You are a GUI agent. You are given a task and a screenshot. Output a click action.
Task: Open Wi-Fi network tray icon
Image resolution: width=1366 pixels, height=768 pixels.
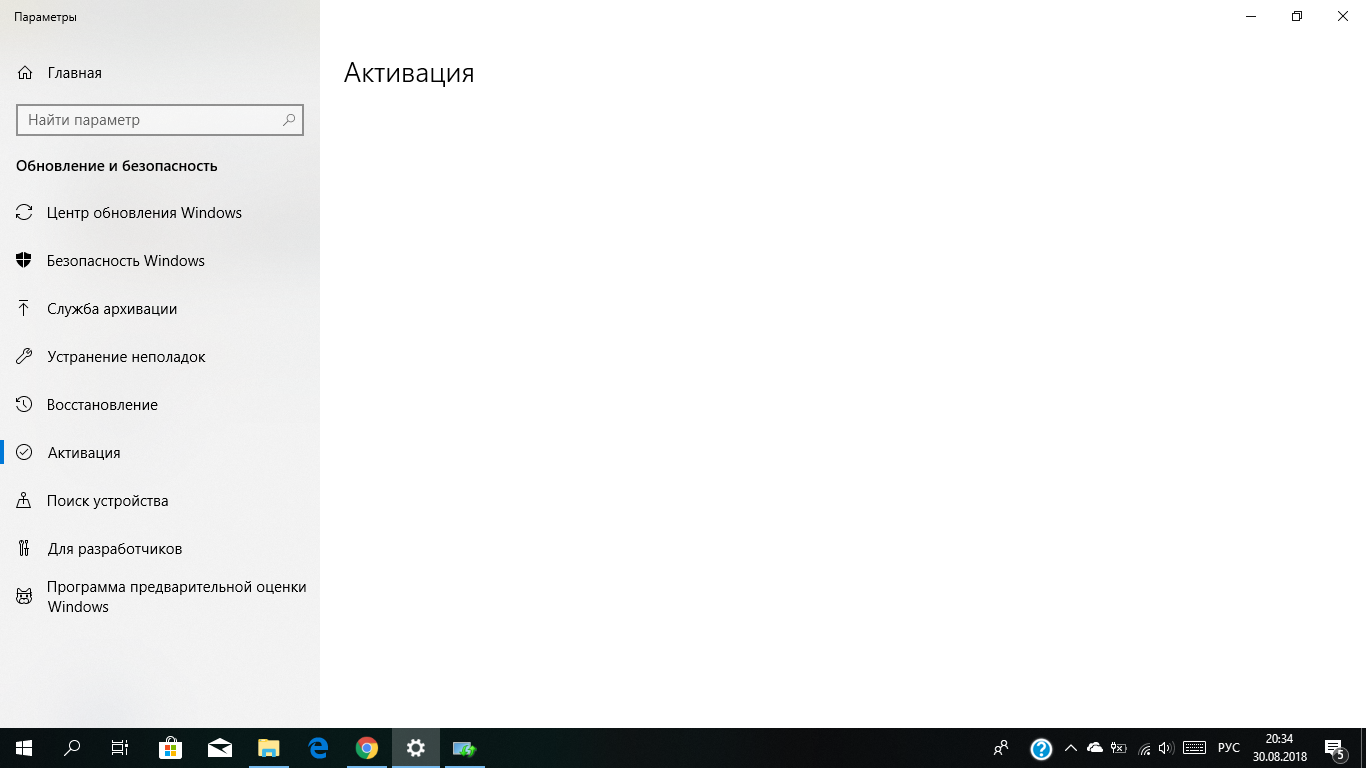(x=1144, y=748)
